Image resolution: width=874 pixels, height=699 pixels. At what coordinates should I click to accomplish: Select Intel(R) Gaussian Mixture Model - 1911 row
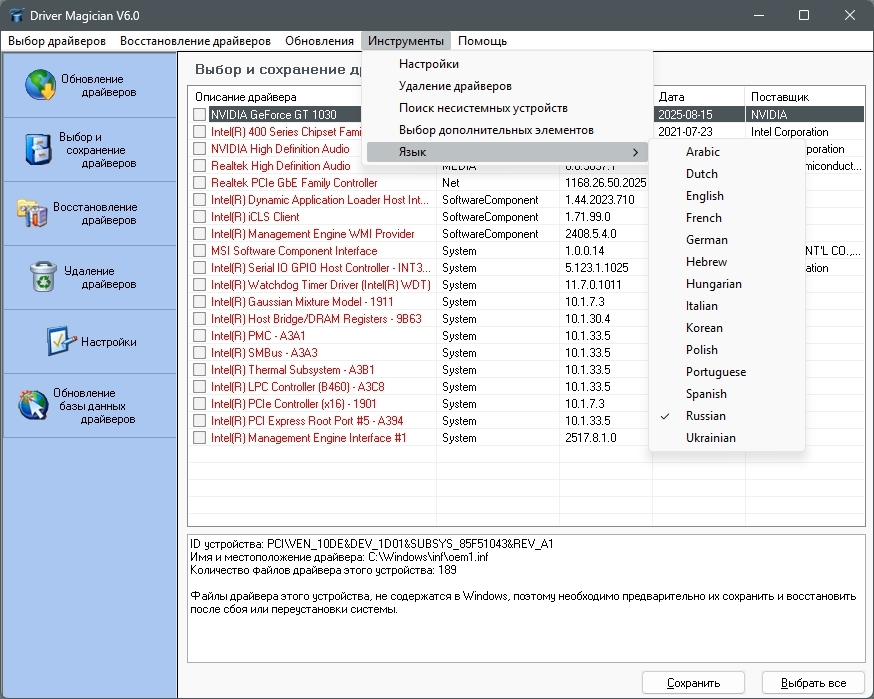(x=302, y=302)
